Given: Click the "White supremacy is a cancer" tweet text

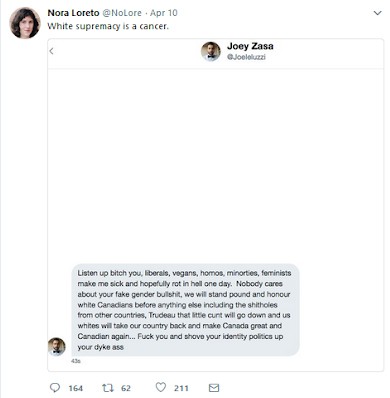Looking at the screenshot, I should (108, 26).
